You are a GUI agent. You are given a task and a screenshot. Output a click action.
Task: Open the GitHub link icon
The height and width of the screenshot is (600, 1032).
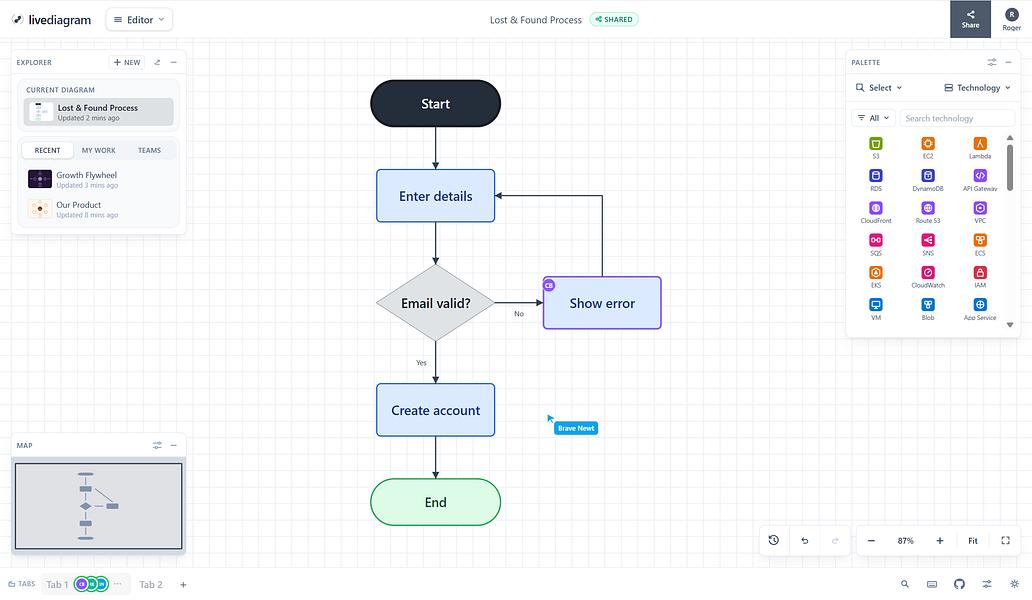(959, 584)
